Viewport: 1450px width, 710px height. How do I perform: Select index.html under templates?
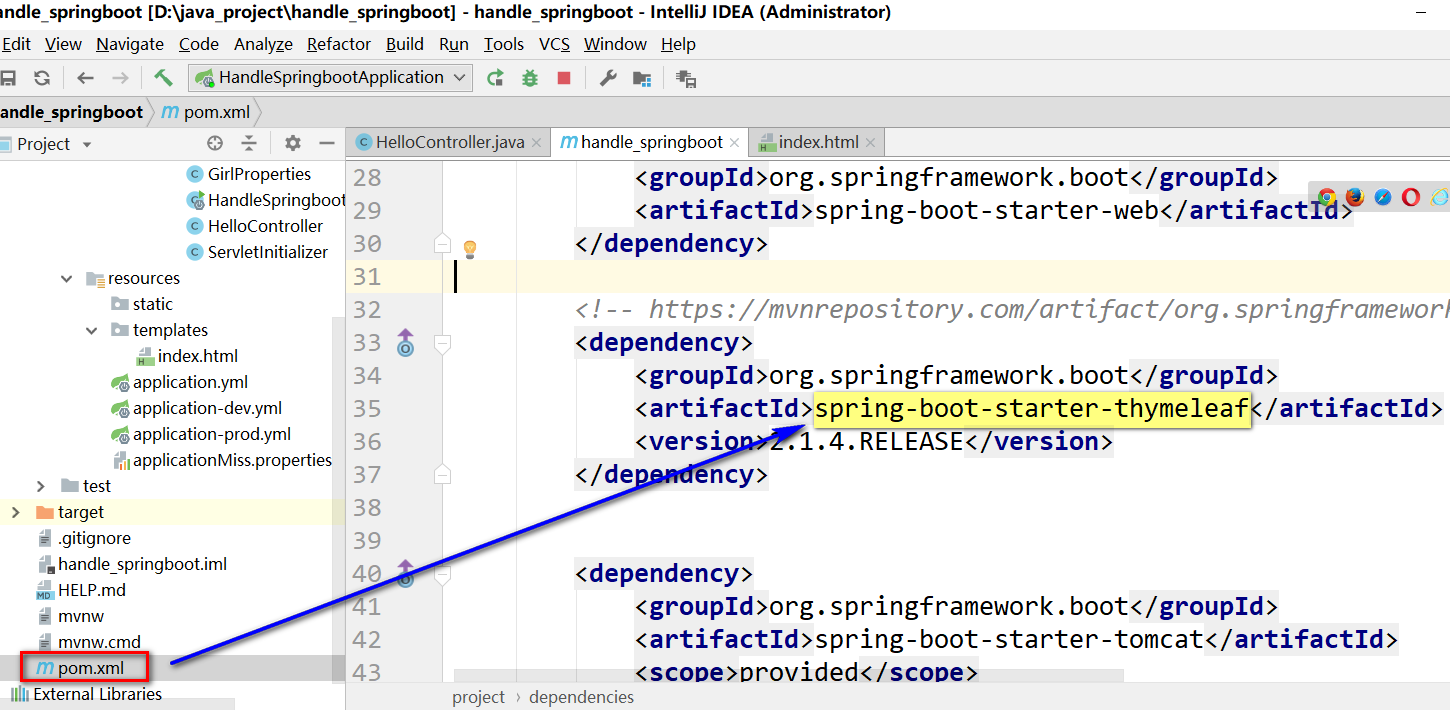click(187, 356)
